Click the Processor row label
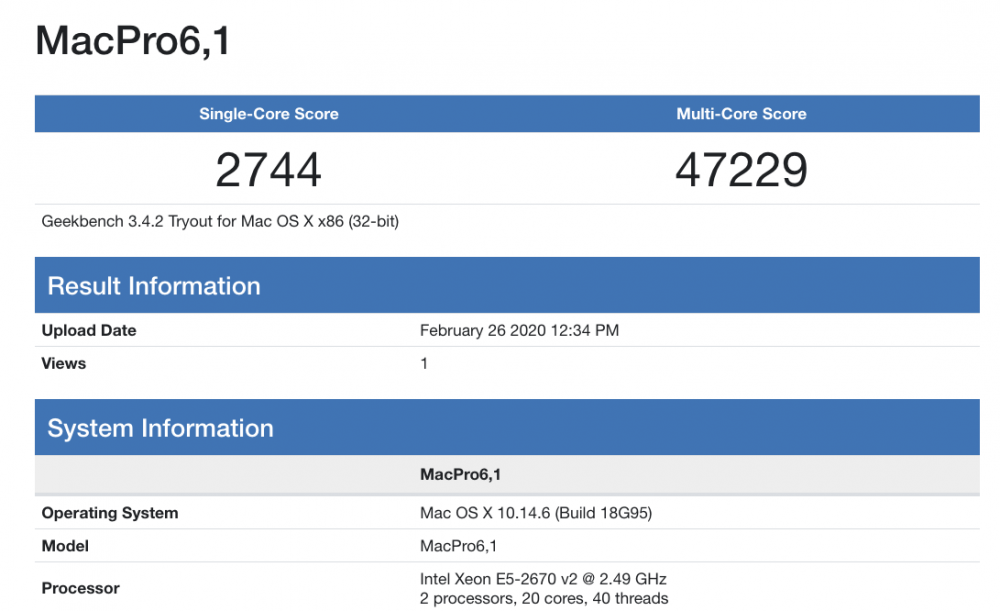Viewport: 1000px width, 611px height. point(80,588)
